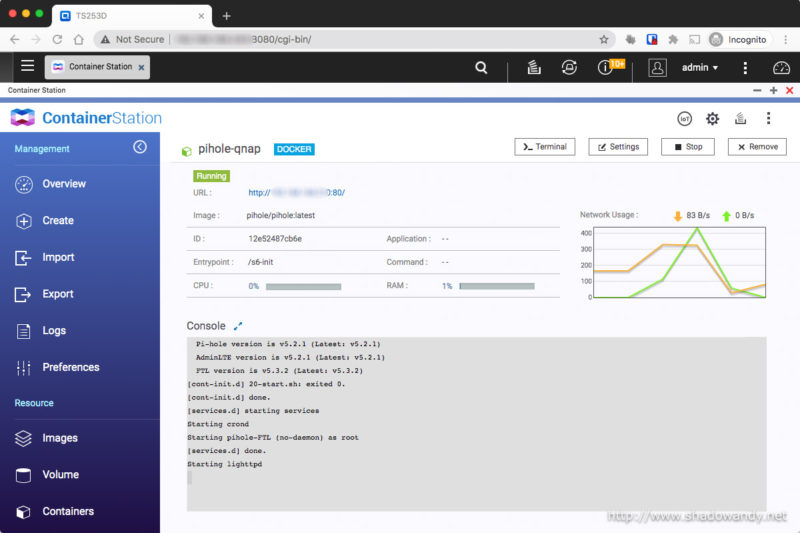Image resolution: width=800 pixels, height=533 pixels.
Task: Open Container Station settings gear
Action: click(712, 118)
